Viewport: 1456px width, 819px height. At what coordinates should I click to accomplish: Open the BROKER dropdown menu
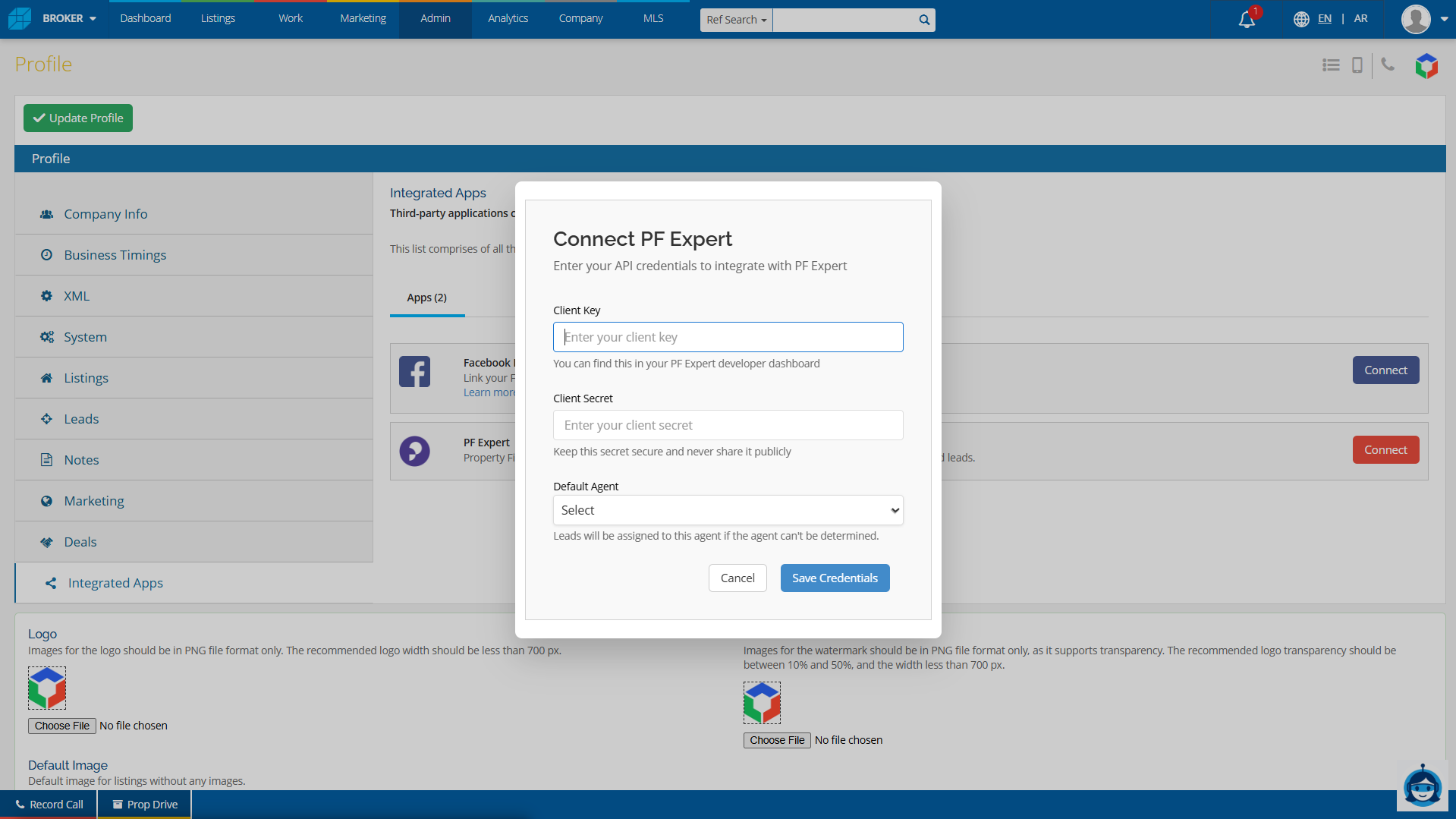point(69,18)
